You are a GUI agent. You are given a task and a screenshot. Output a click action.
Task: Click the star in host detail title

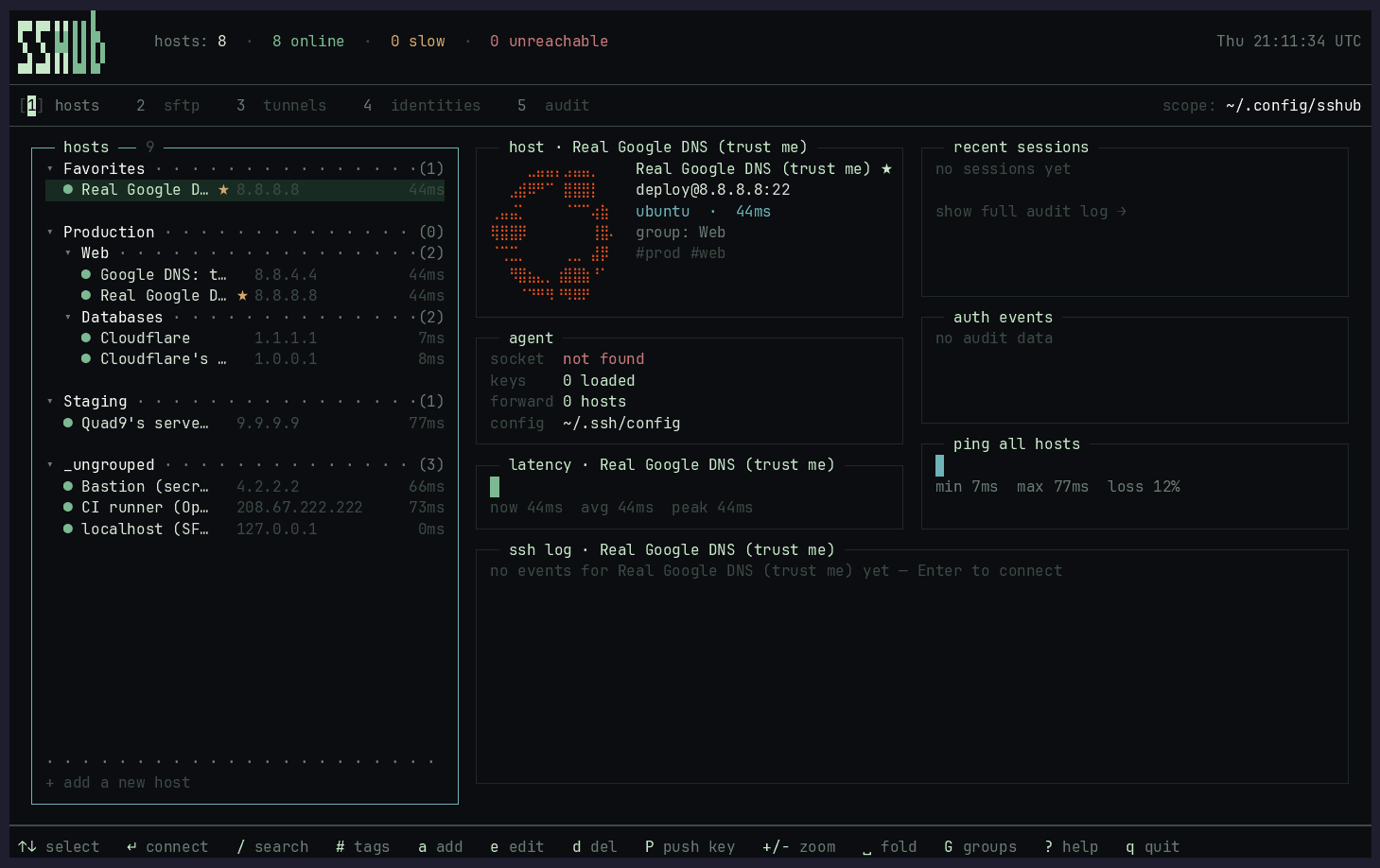tap(886, 169)
